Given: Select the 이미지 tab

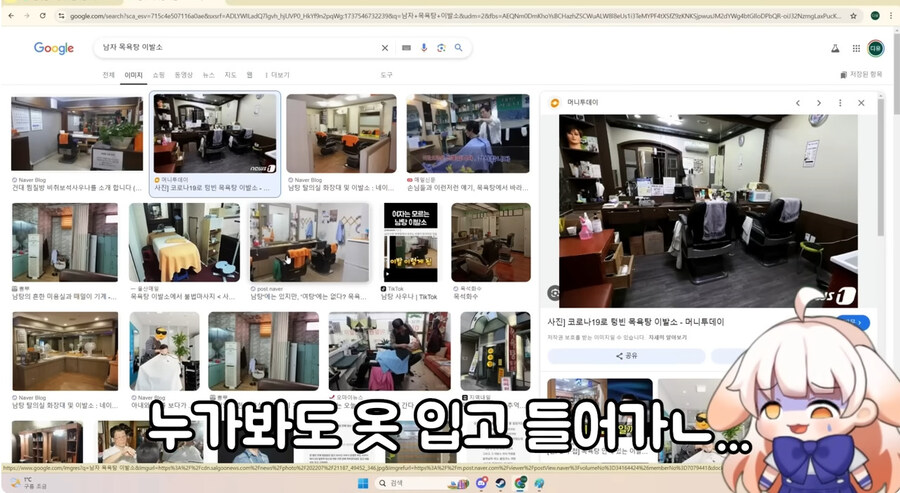Looking at the screenshot, I should [133, 75].
